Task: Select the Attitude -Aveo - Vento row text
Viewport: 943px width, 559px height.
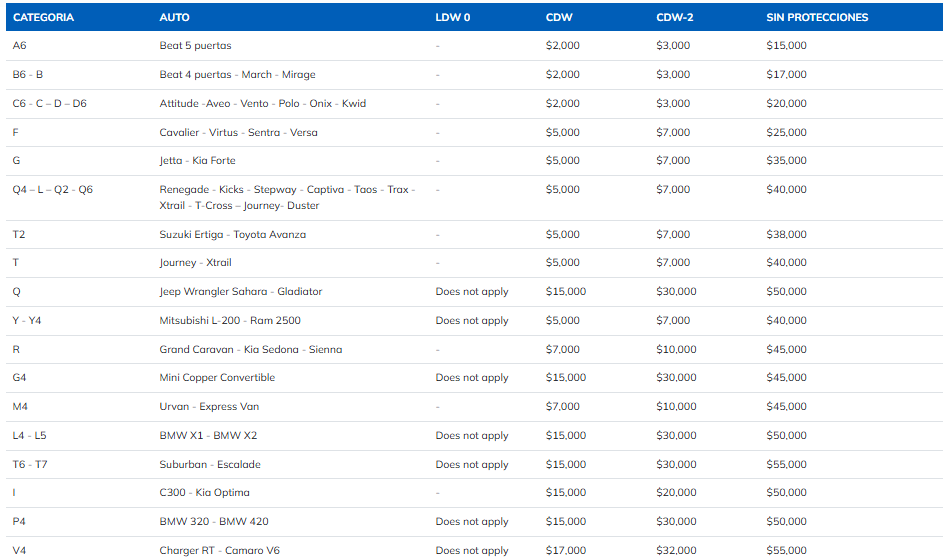Action: [263, 103]
